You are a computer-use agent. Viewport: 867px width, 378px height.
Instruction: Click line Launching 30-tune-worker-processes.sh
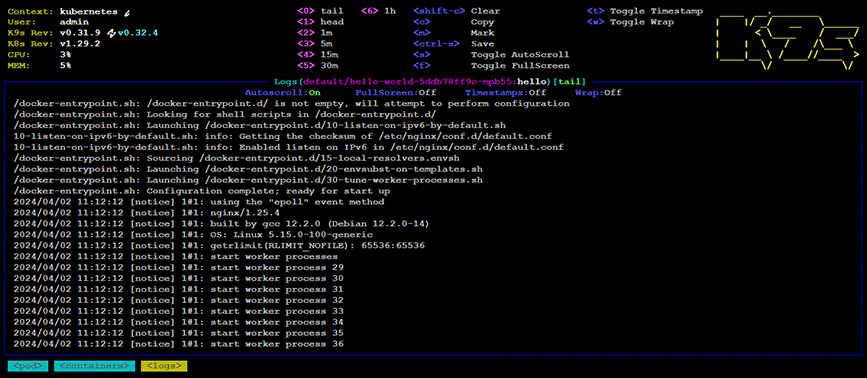(x=248, y=180)
